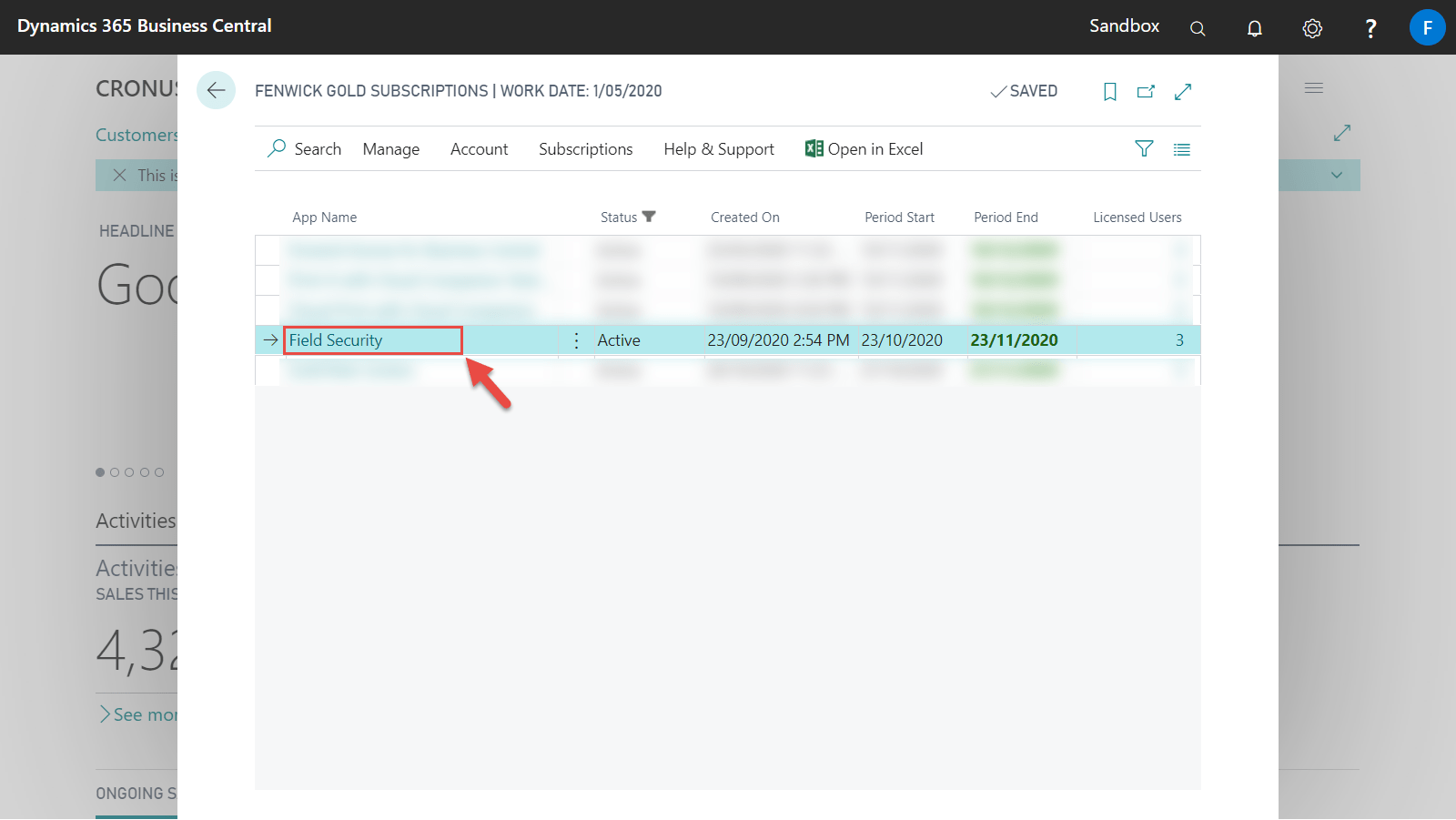Click the Licensed Users column header
Screen dimensions: 1456x820
coord(1137,218)
